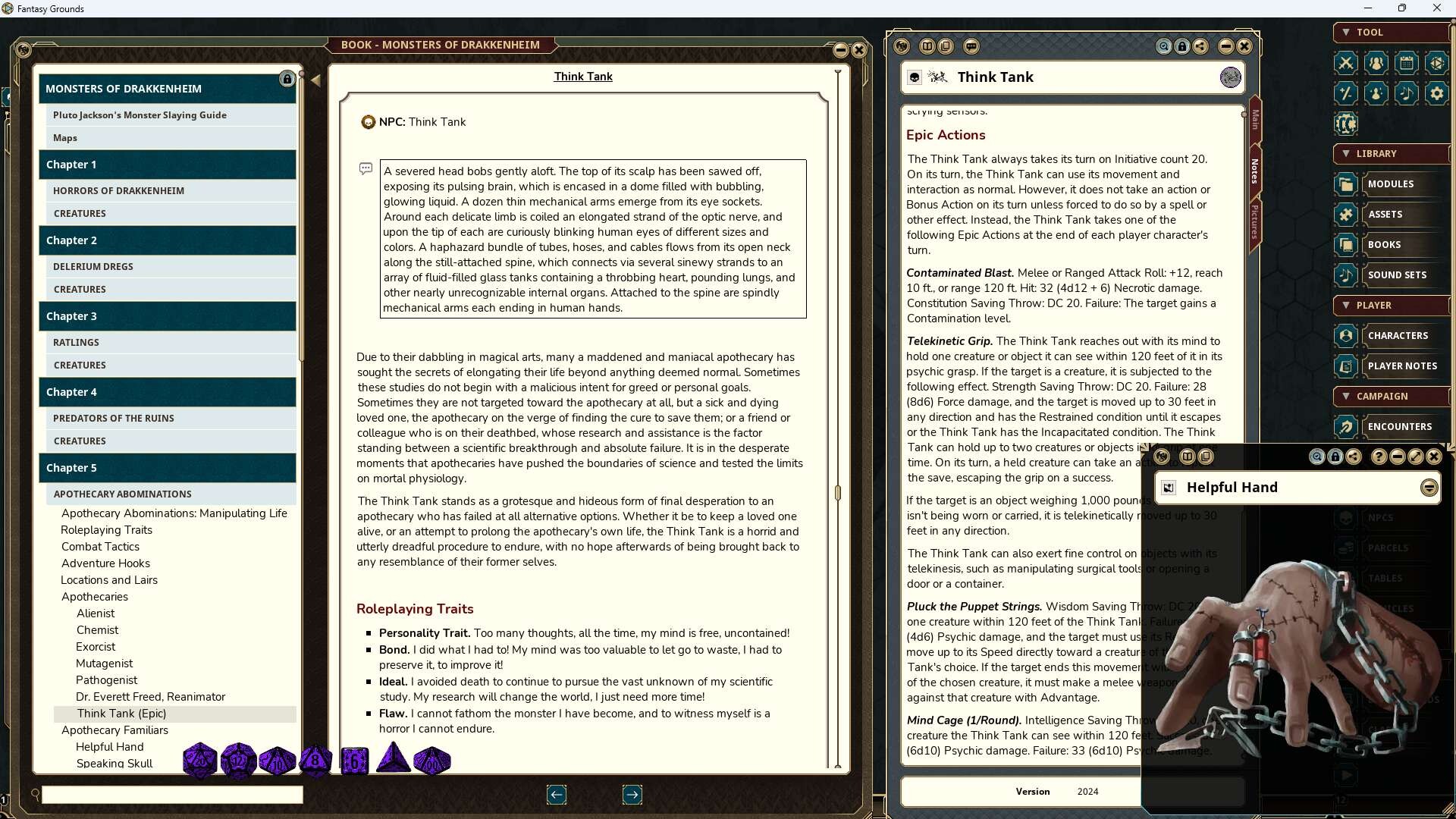
Task: Open the ENCOUNTERS campaign button
Action: tap(1407, 427)
